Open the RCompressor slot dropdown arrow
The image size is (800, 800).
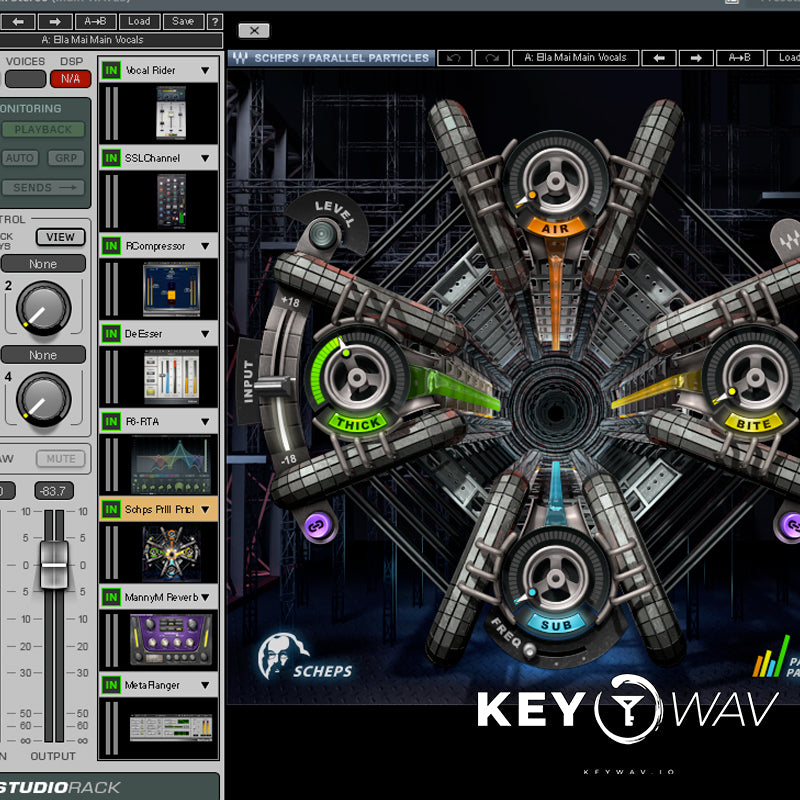click(x=205, y=246)
